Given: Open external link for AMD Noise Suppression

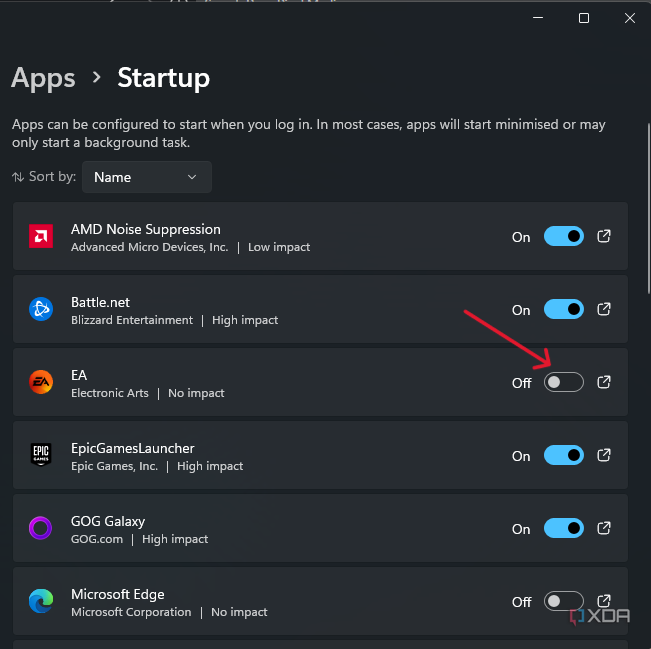Looking at the screenshot, I should (604, 236).
